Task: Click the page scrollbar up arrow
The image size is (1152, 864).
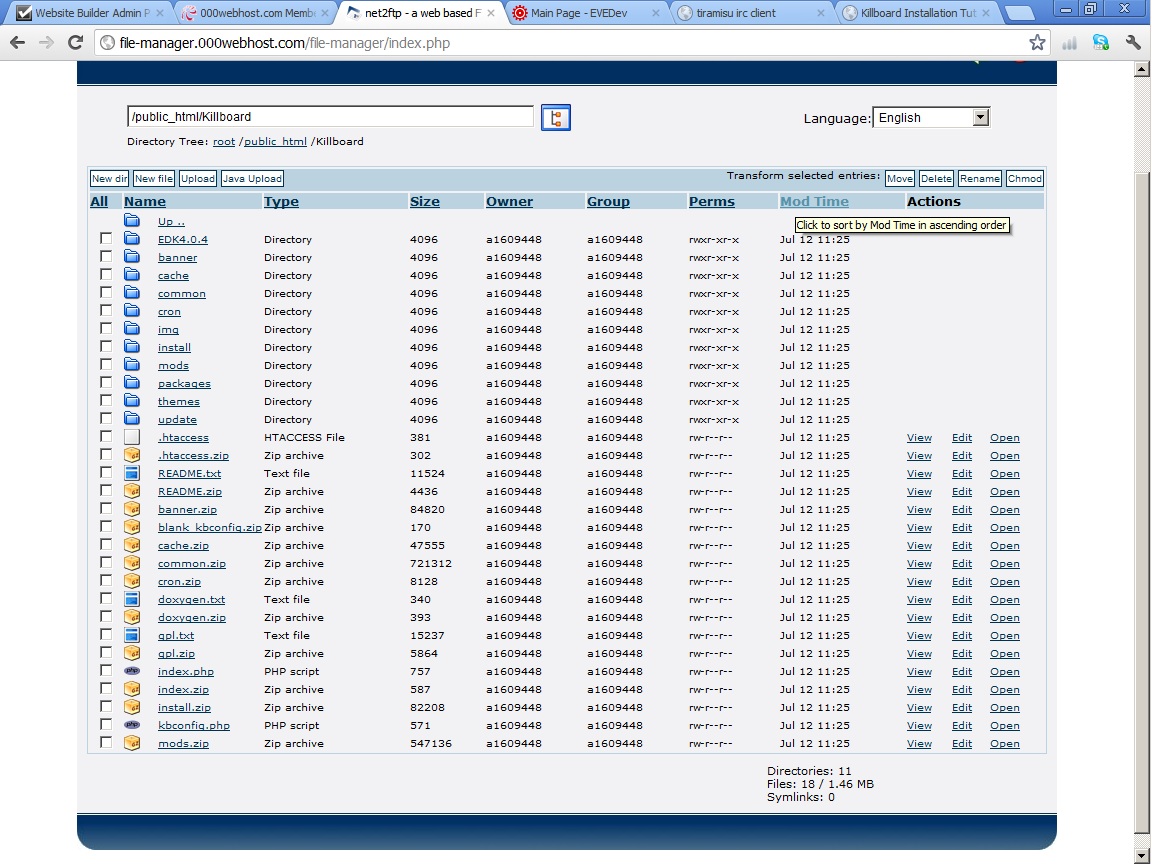Action: point(1141,69)
